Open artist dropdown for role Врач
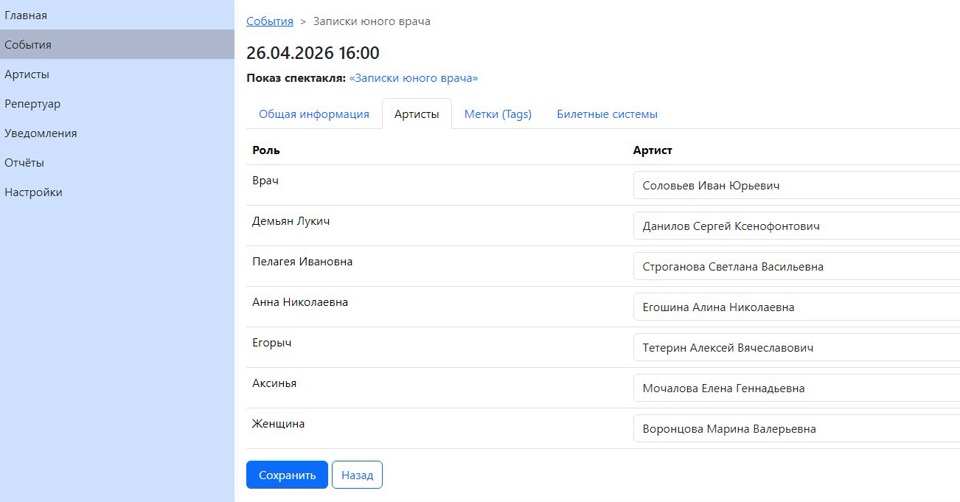 tap(796, 186)
